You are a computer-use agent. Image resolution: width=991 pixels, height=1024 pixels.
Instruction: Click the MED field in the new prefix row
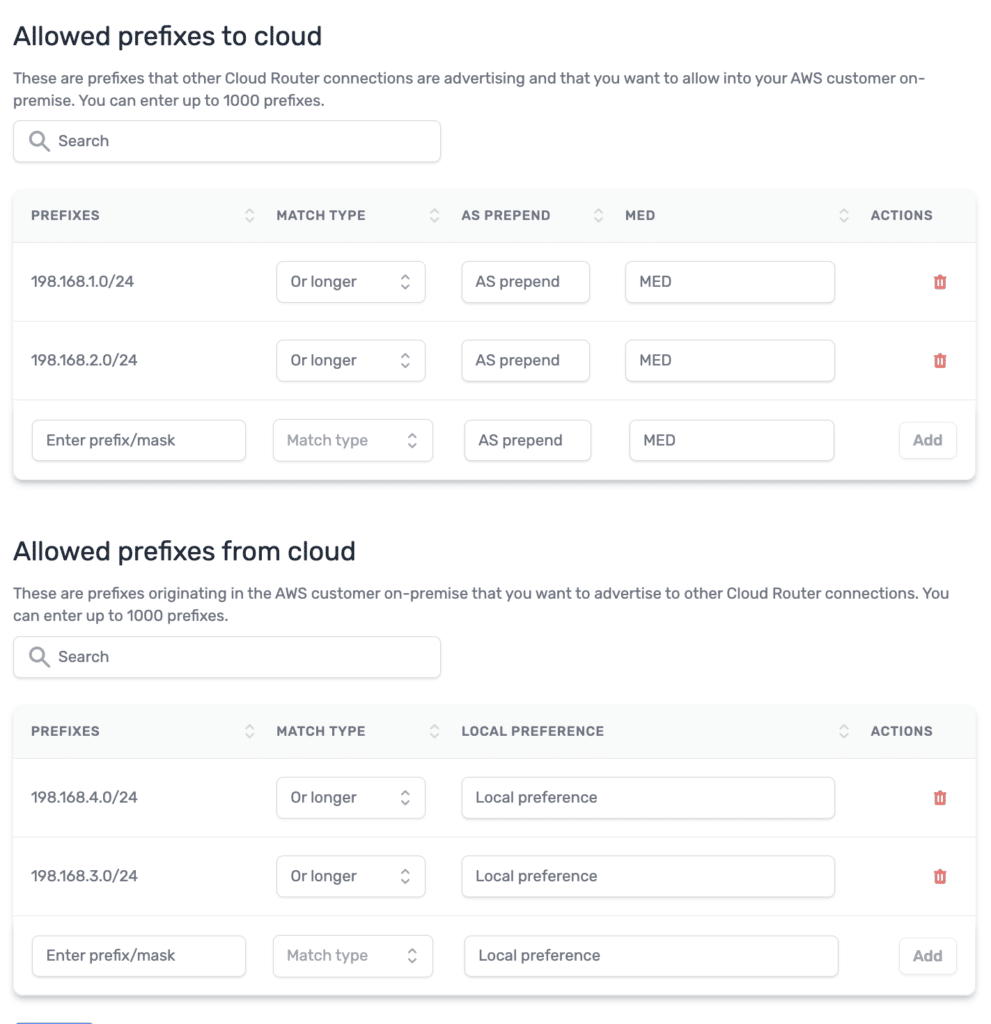pos(731,440)
